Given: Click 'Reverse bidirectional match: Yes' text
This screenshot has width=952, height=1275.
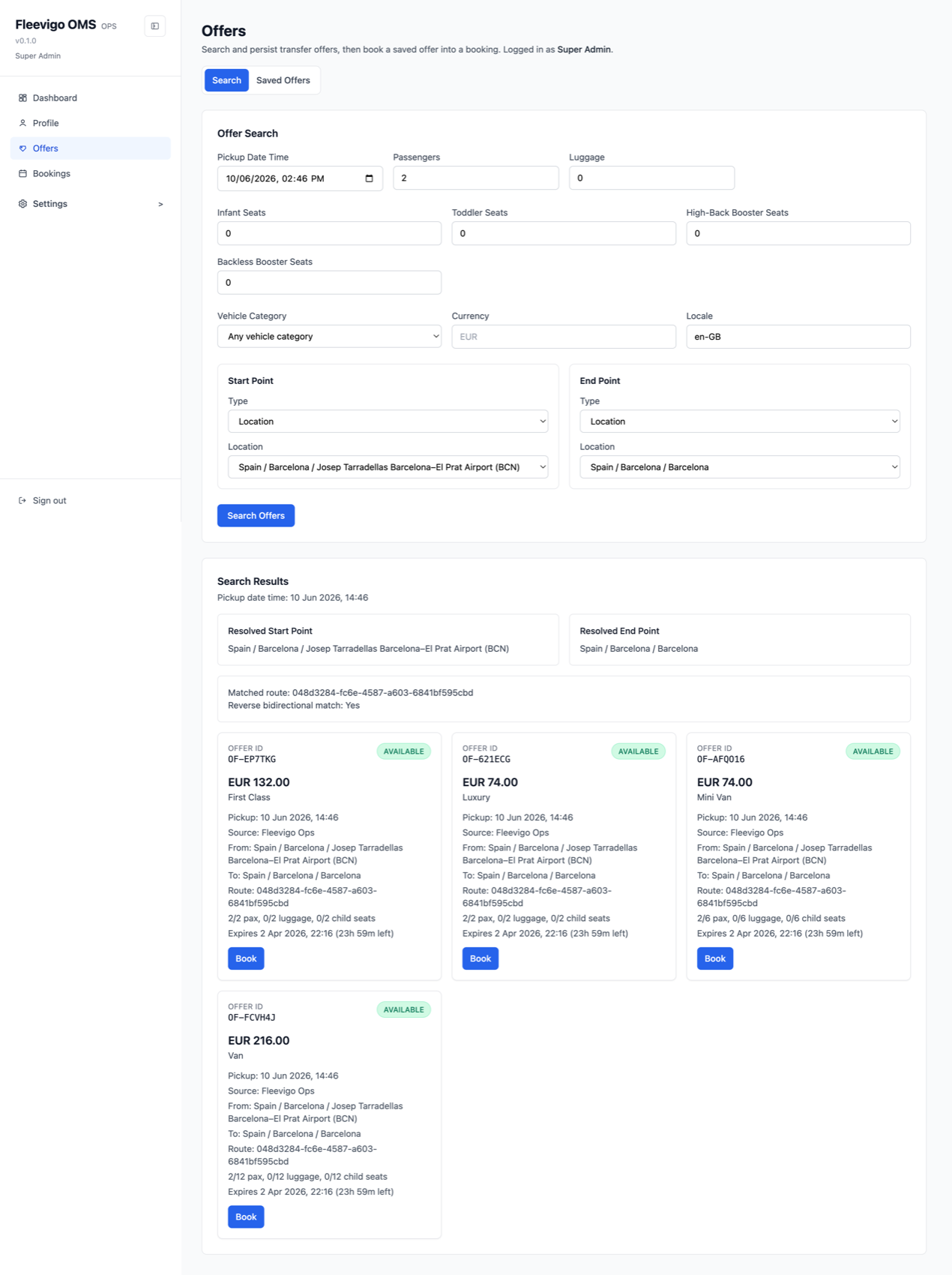Looking at the screenshot, I should [x=294, y=706].
